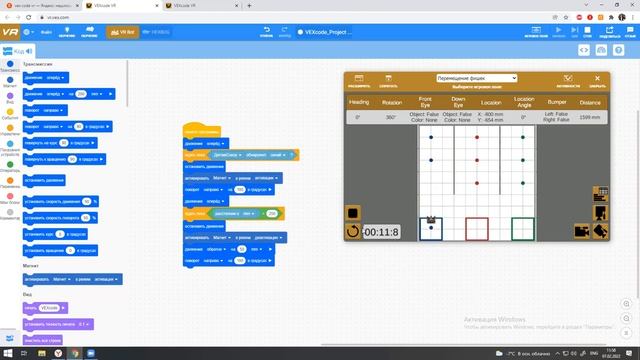Open обратно direction dropdown in the workspace drive block
Viewport: 640px width, 360px height.
pos(216,249)
